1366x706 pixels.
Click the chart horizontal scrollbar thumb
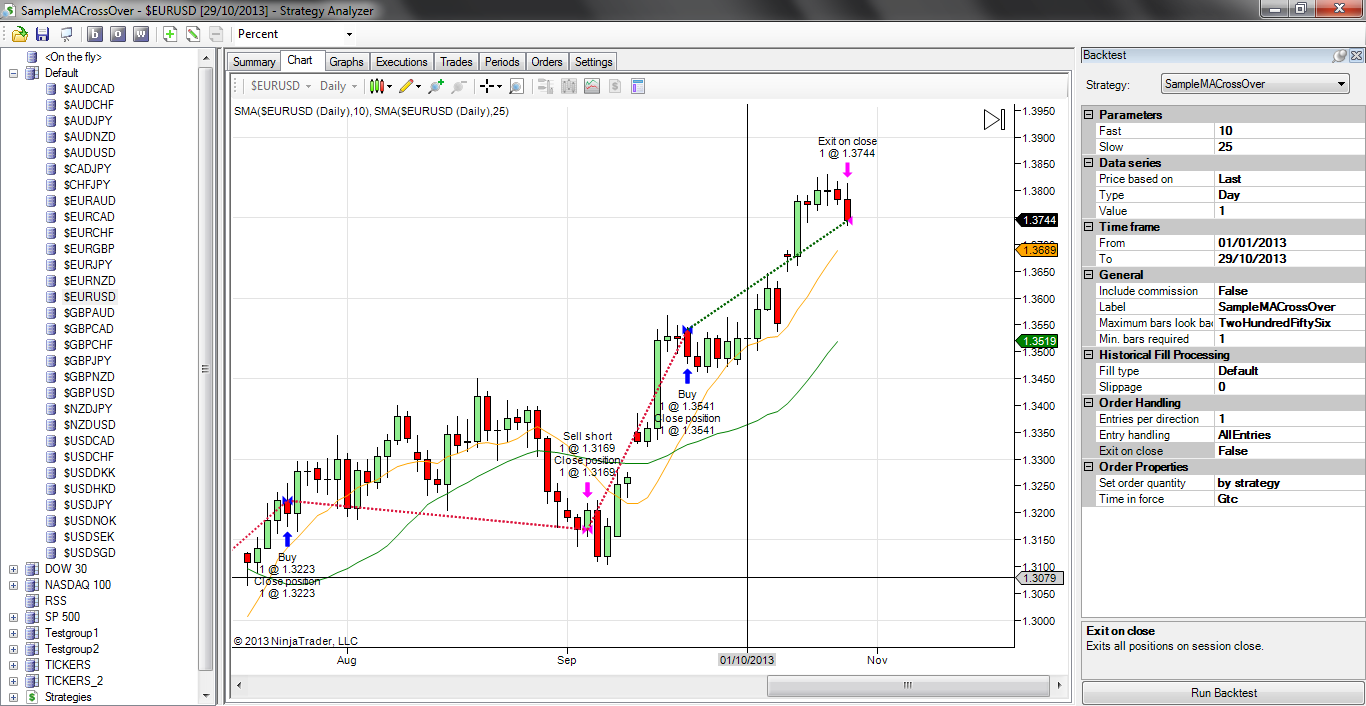[x=908, y=686]
